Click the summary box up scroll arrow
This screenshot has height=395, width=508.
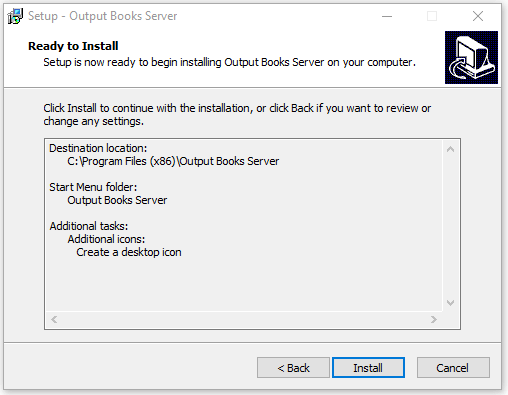tap(450, 149)
